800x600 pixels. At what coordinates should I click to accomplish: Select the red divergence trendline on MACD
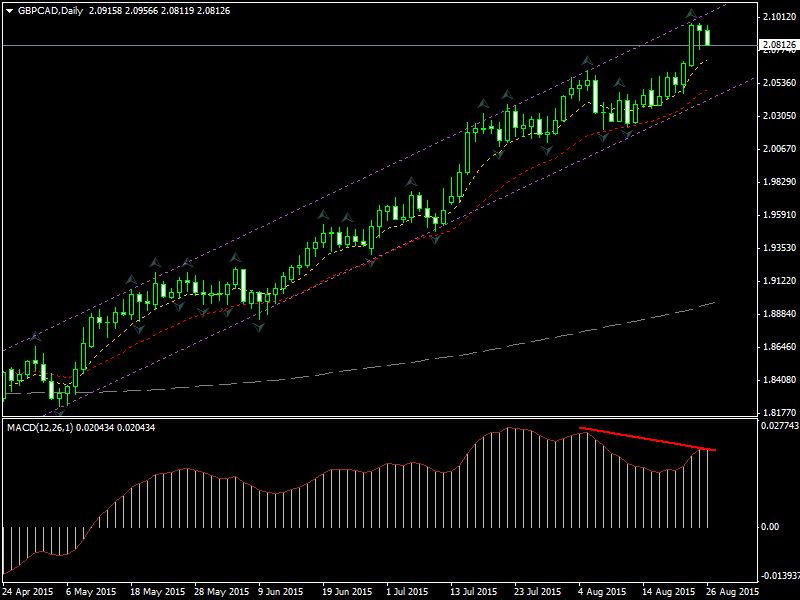647,439
